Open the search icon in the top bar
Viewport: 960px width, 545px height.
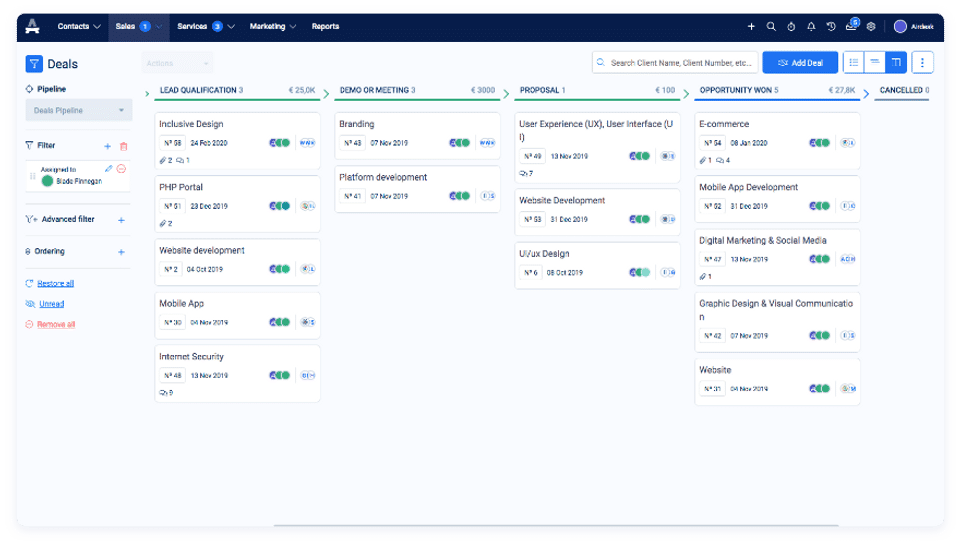(771, 26)
